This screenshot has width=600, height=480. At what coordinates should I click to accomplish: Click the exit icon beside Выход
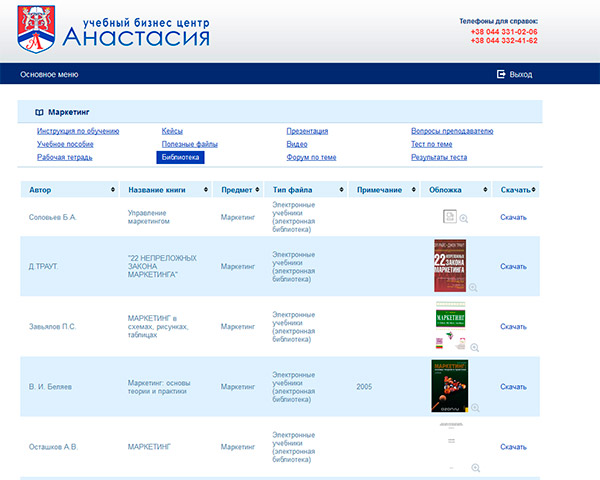501,74
